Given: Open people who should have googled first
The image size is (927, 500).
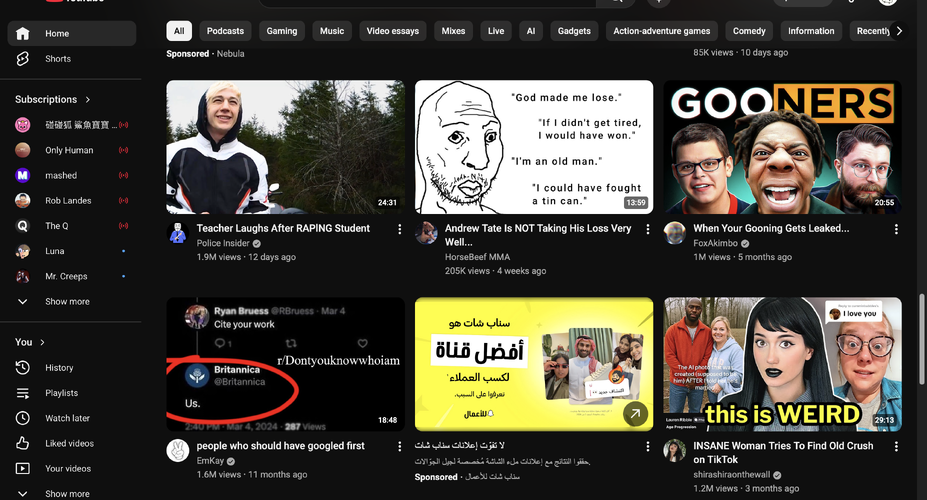Looking at the screenshot, I should (280, 446).
